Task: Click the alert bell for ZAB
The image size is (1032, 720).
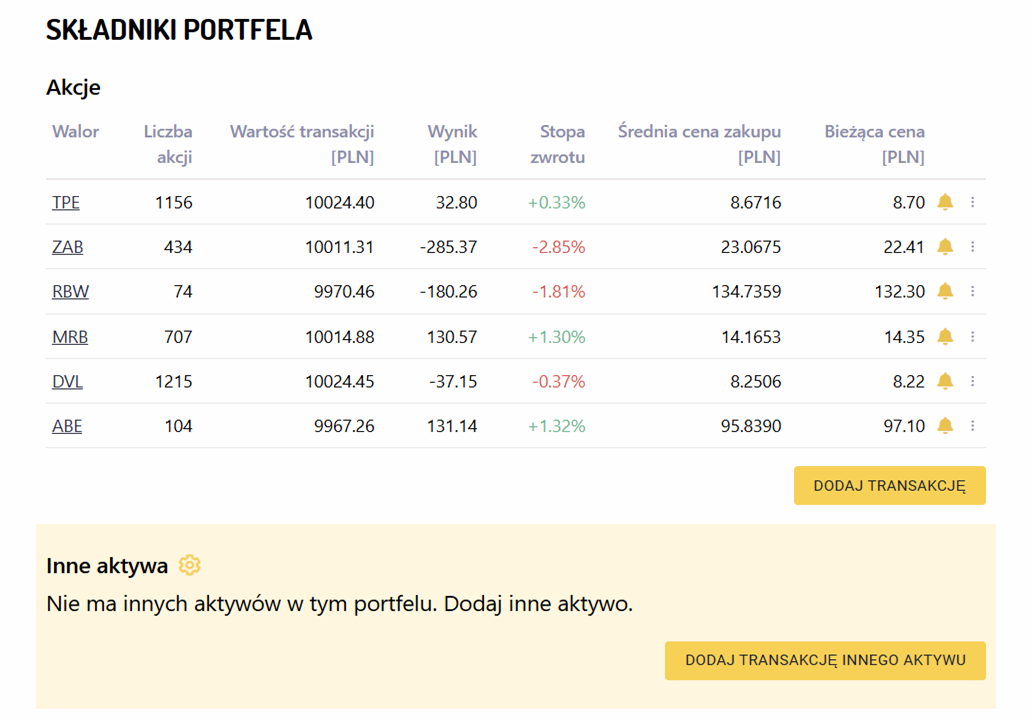Action: 945,247
